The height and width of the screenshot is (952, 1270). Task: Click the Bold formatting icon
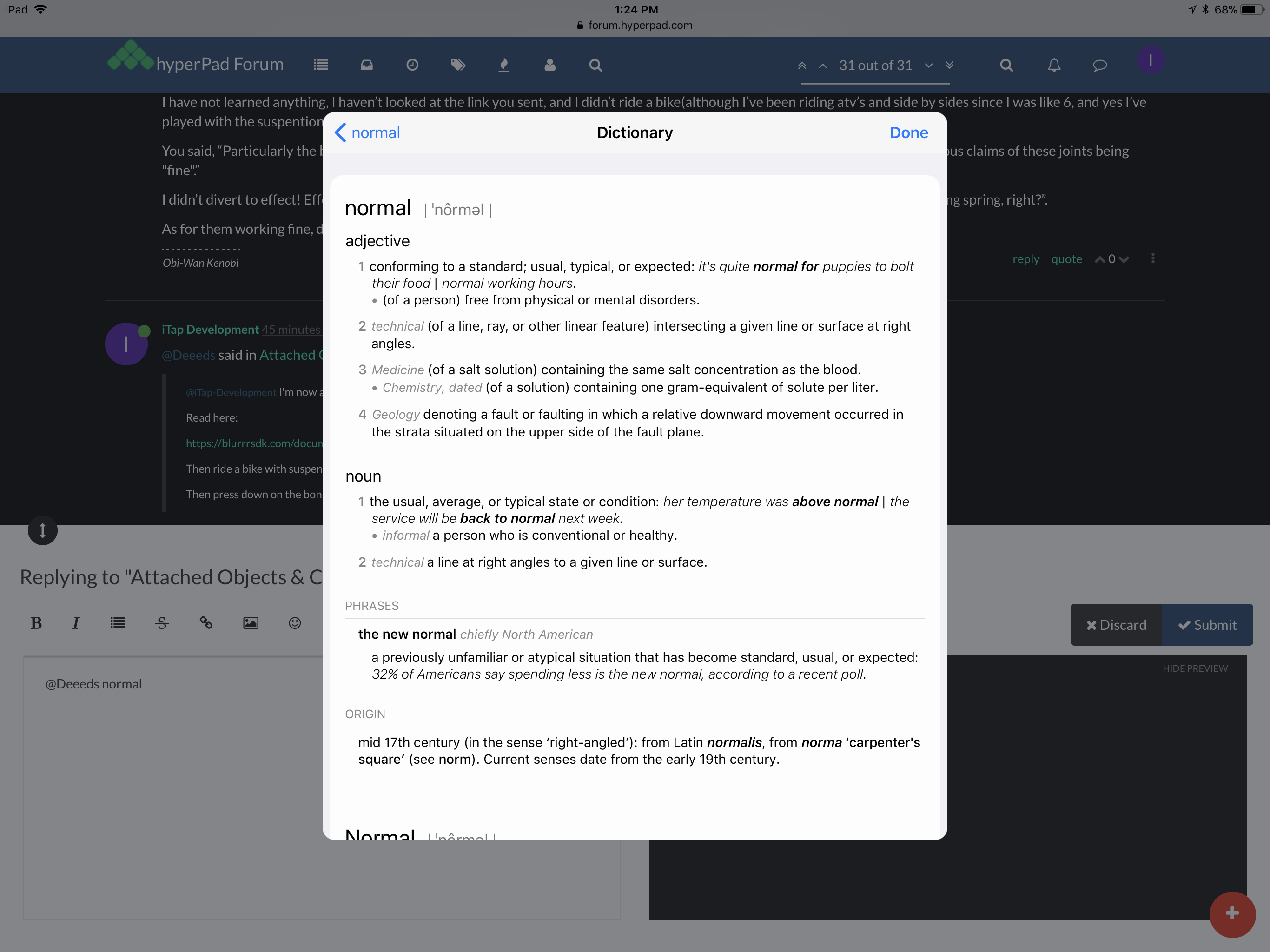[x=36, y=623]
